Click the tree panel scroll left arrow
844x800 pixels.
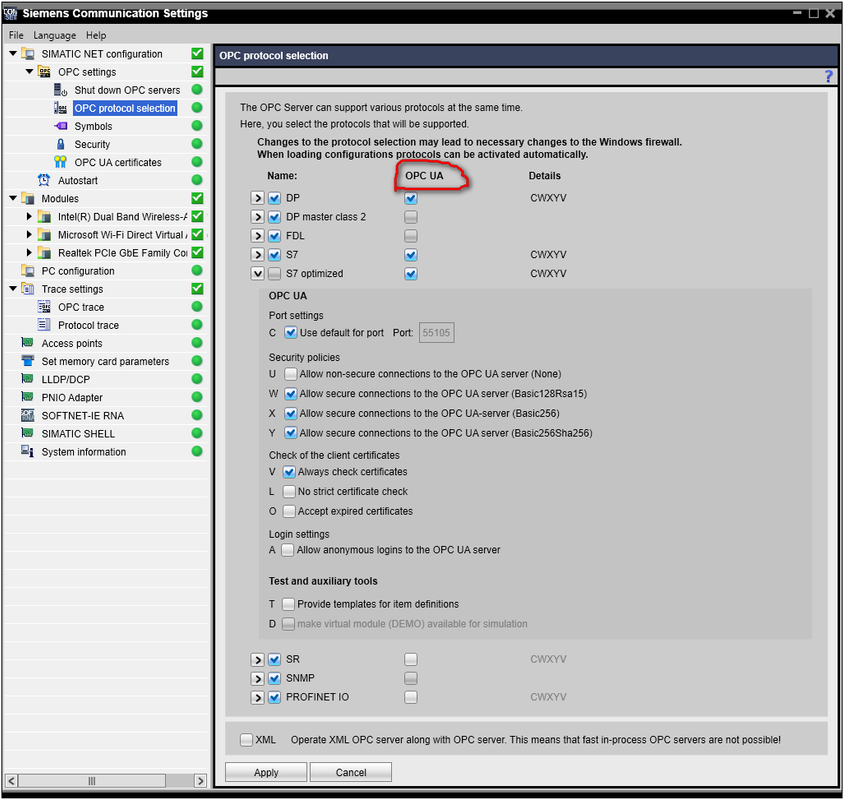(11, 781)
